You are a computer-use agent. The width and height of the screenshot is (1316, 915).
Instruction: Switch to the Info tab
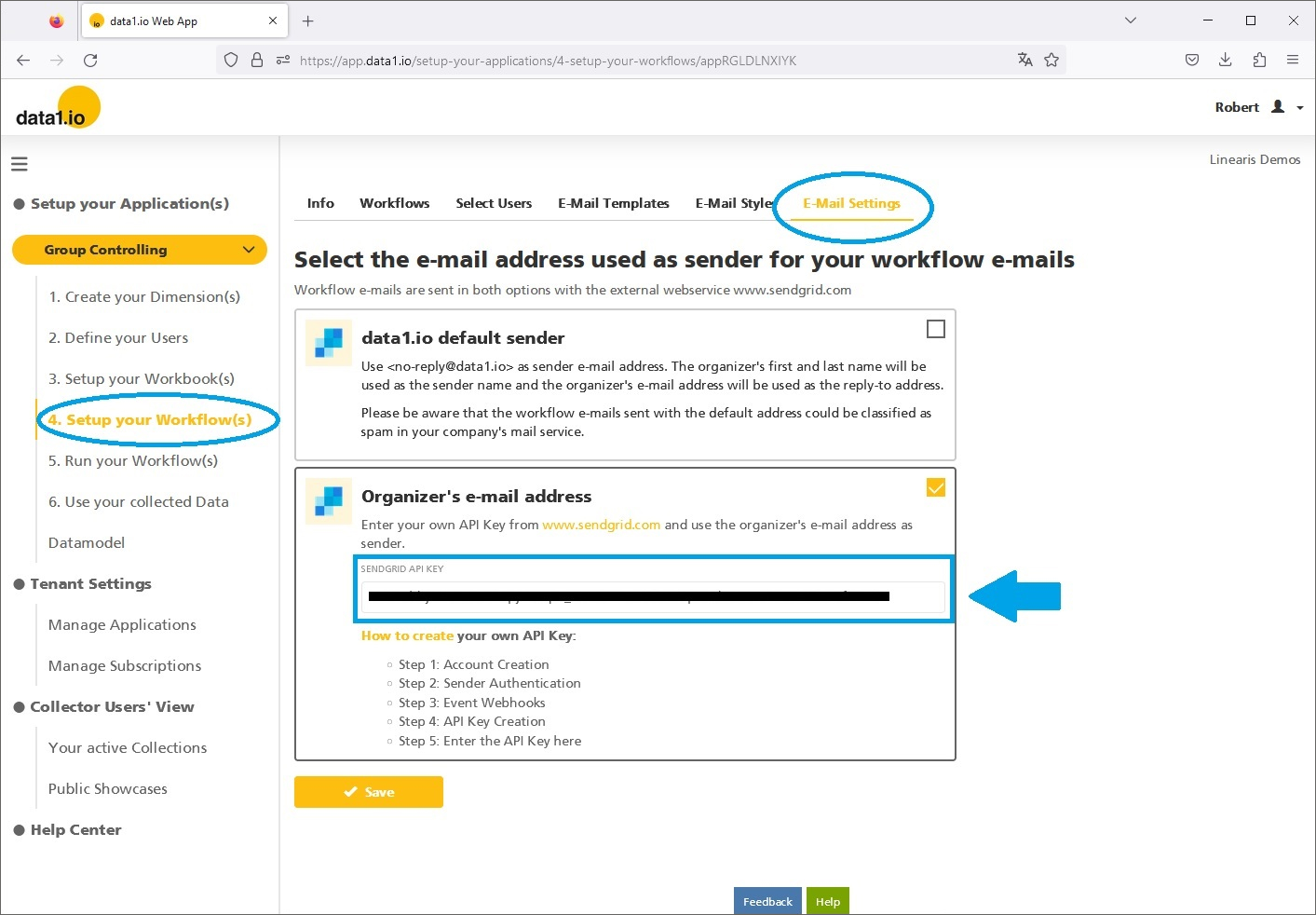[x=320, y=203]
